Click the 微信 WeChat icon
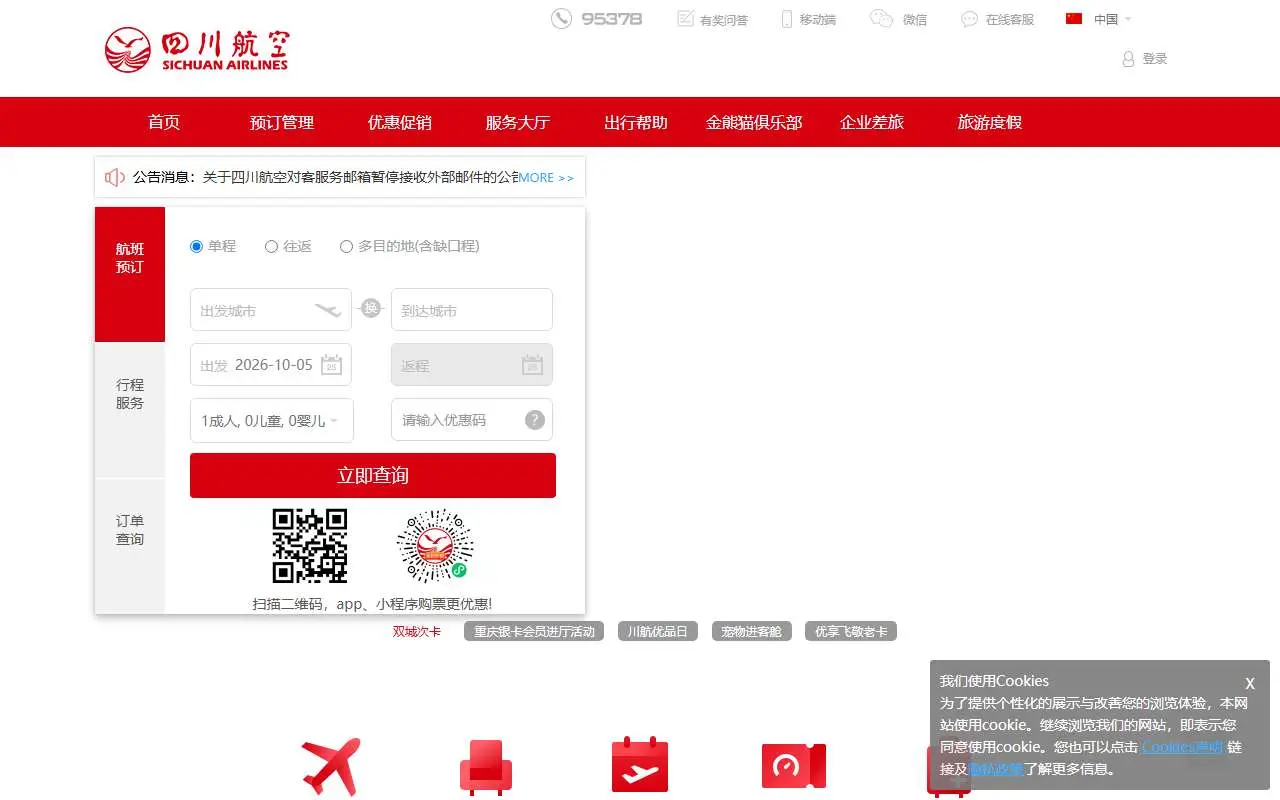This screenshot has height=800, width=1280. pyautogui.click(x=881, y=18)
